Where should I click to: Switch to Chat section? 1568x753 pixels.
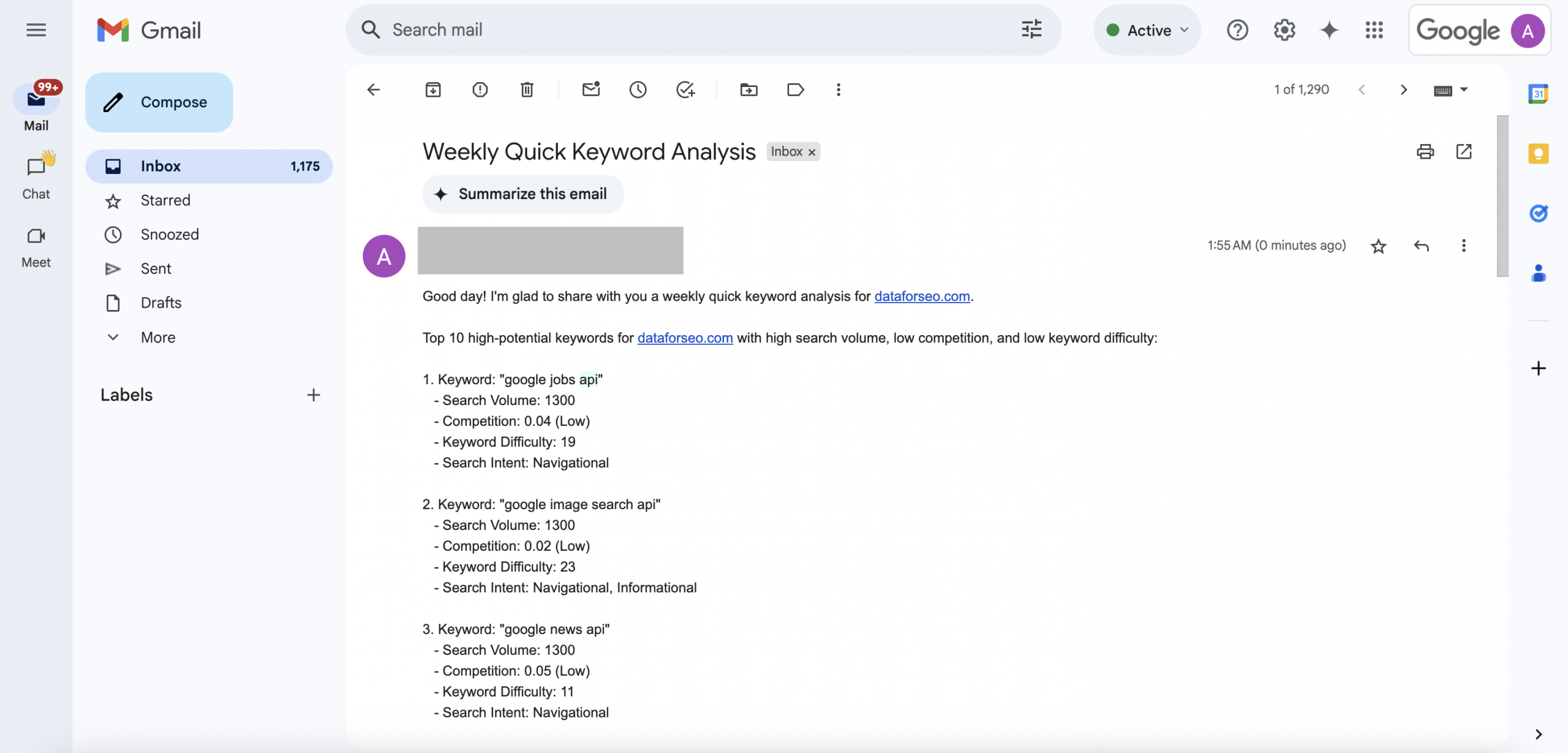(x=36, y=177)
